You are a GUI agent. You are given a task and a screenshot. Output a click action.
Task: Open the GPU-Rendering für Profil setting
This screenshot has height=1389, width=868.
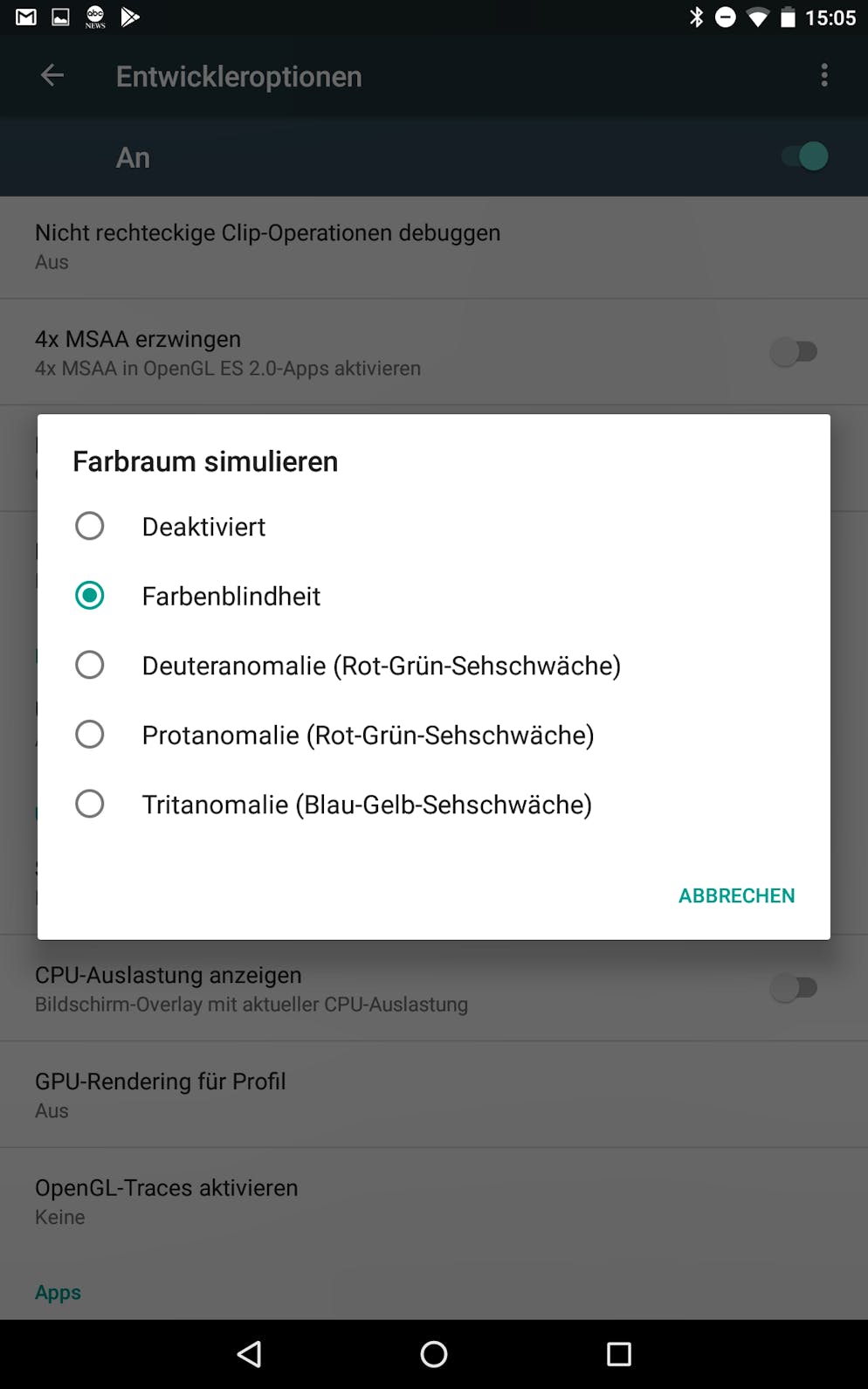click(434, 1095)
